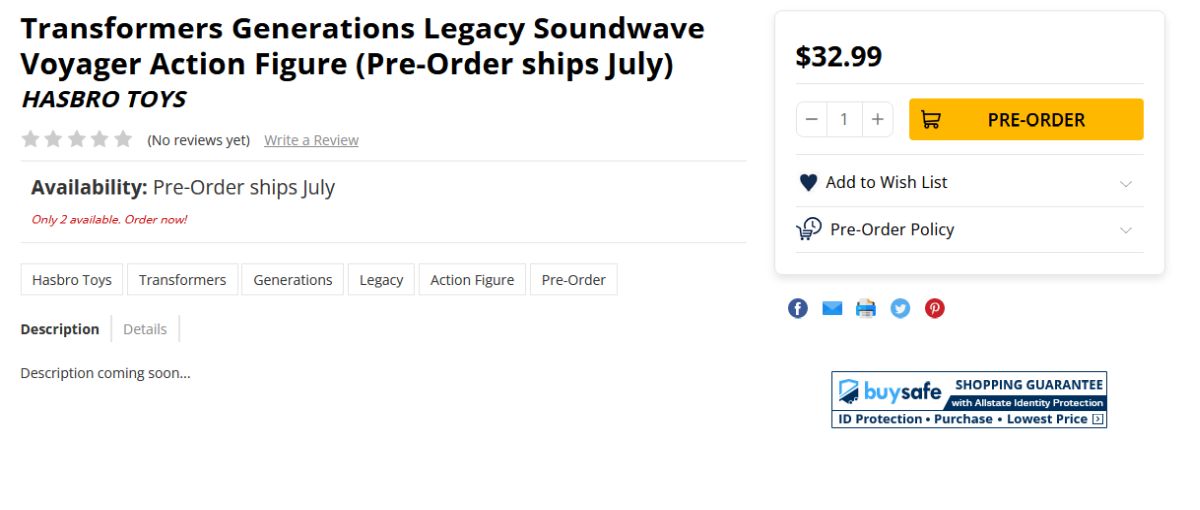The height and width of the screenshot is (510, 1200).
Task: Pin product using Pinterest icon
Action: point(934,308)
